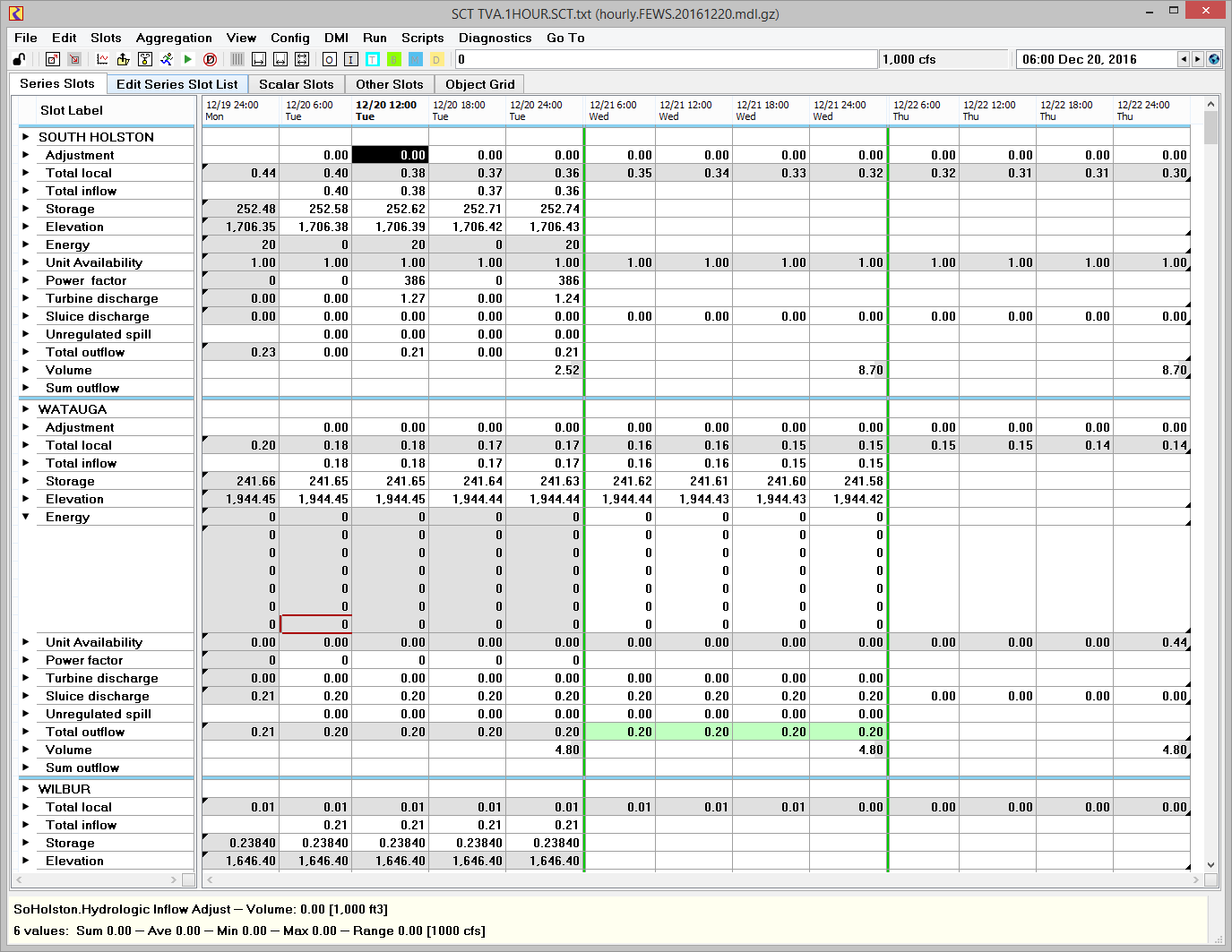
Task: Click the running man icon
Action: (167, 59)
